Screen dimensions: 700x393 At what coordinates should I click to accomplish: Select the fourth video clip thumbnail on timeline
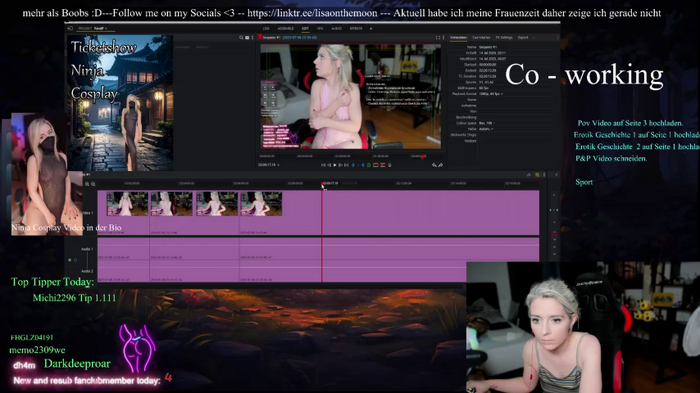point(261,204)
